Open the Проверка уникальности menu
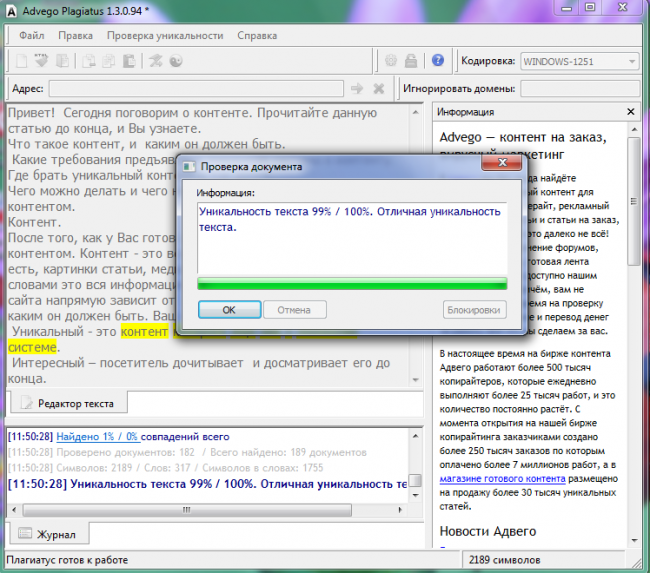 (x=165, y=36)
